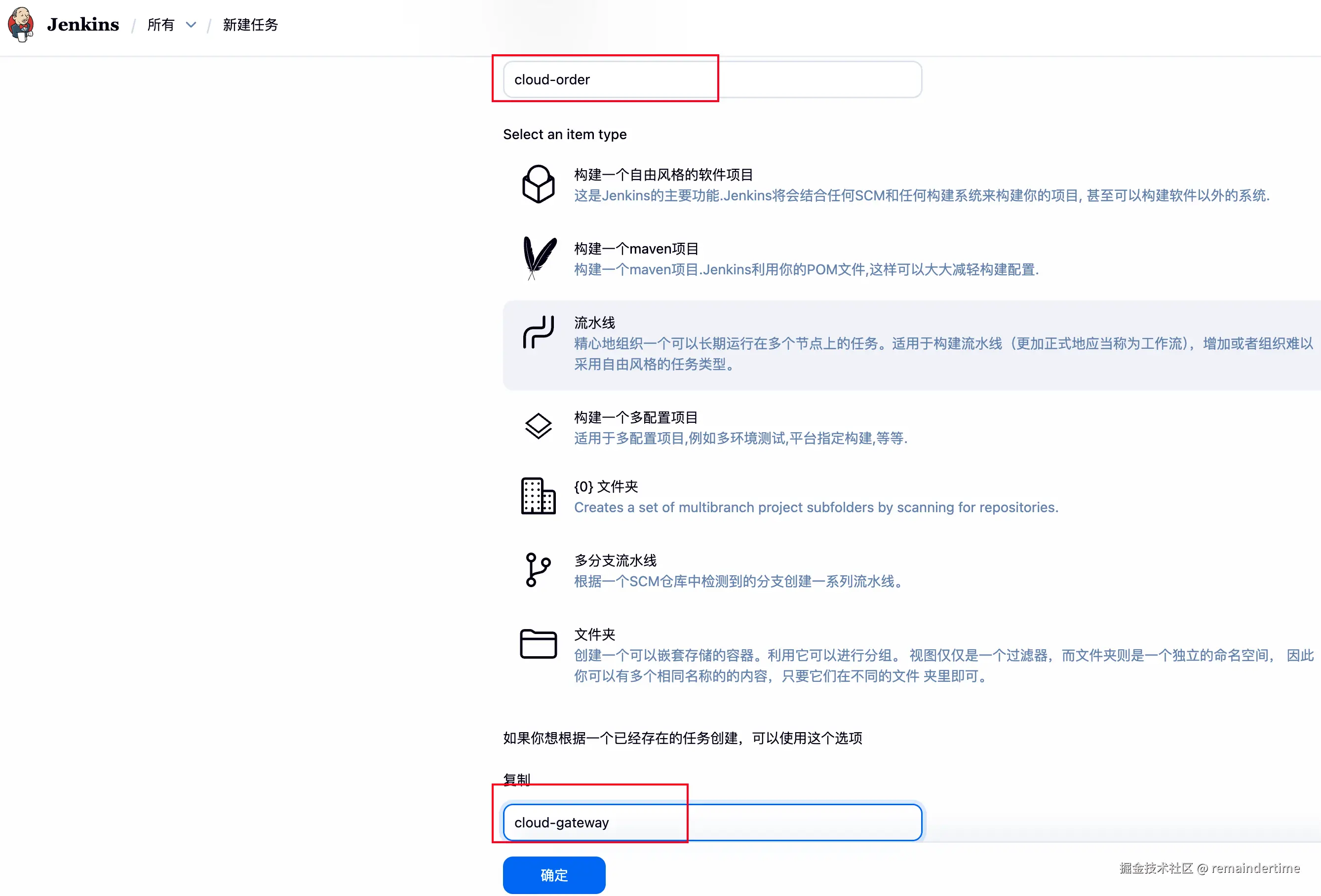Expand the 所有 breadcrumb dropdown chevron

[191, 25]
